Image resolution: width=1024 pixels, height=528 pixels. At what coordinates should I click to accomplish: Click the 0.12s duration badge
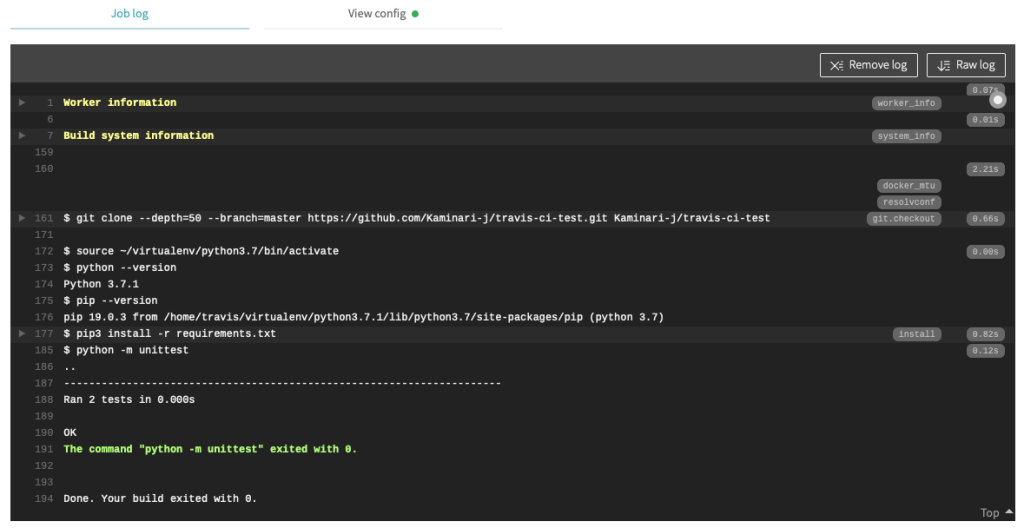coord(985,351)
